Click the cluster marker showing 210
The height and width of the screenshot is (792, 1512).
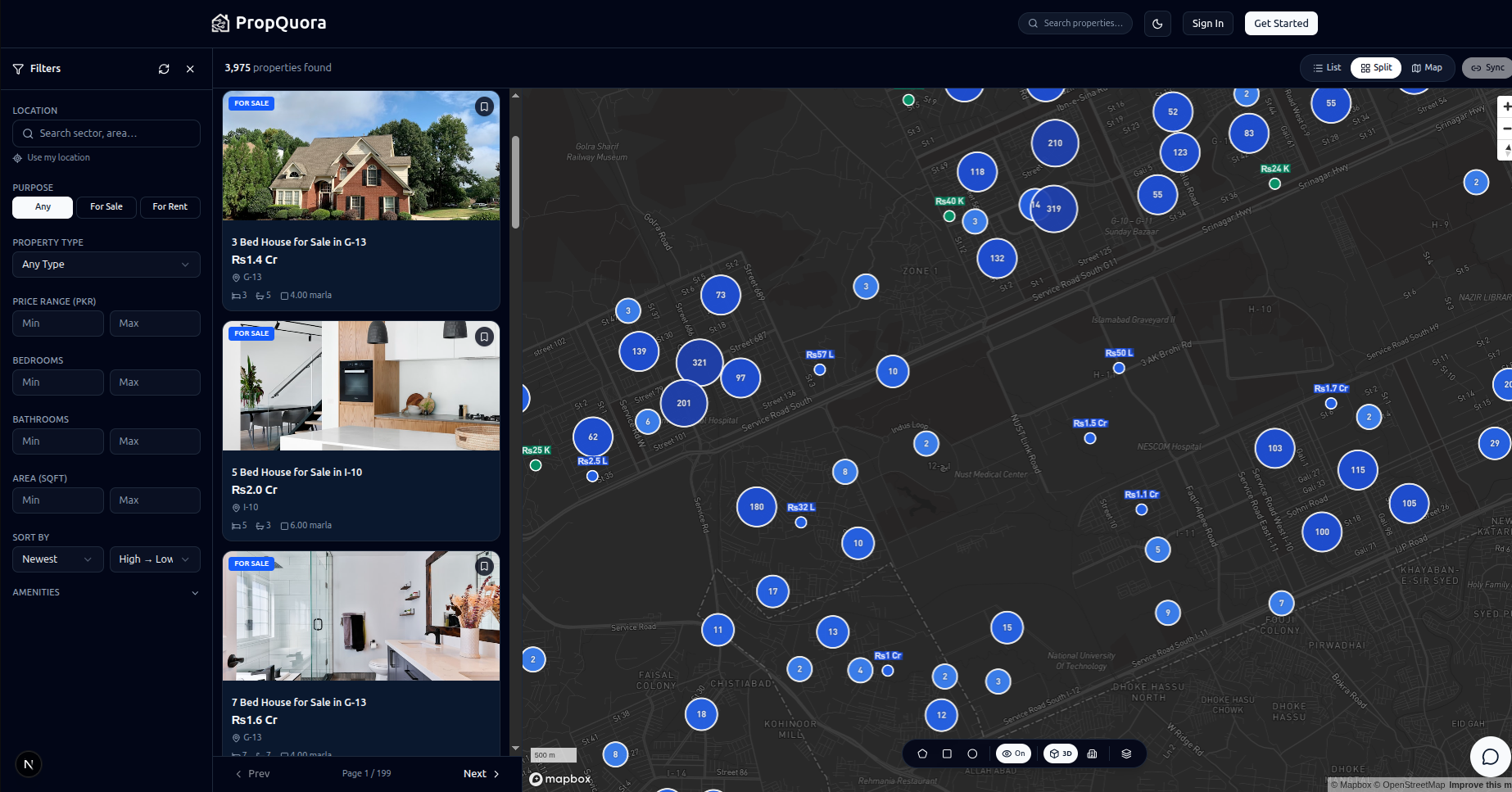[x=1055, y=143]
